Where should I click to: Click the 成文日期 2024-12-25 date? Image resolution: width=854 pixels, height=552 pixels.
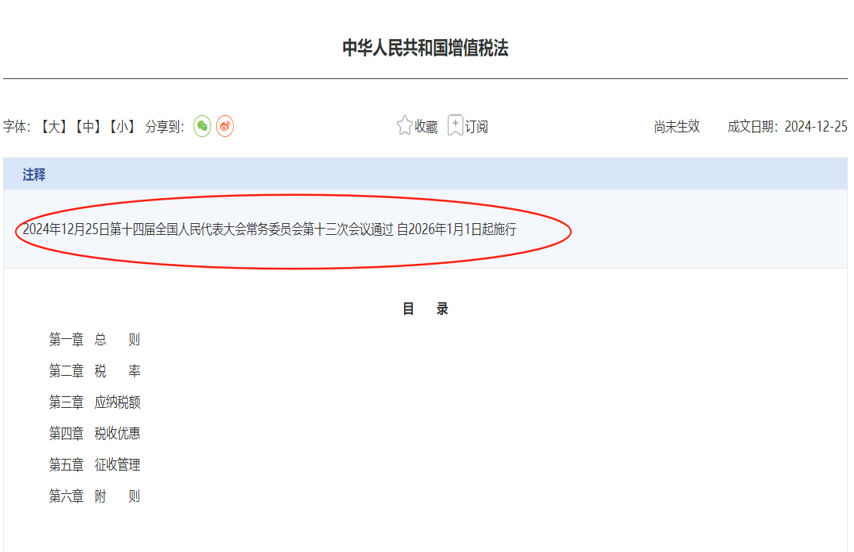[787, 127]
